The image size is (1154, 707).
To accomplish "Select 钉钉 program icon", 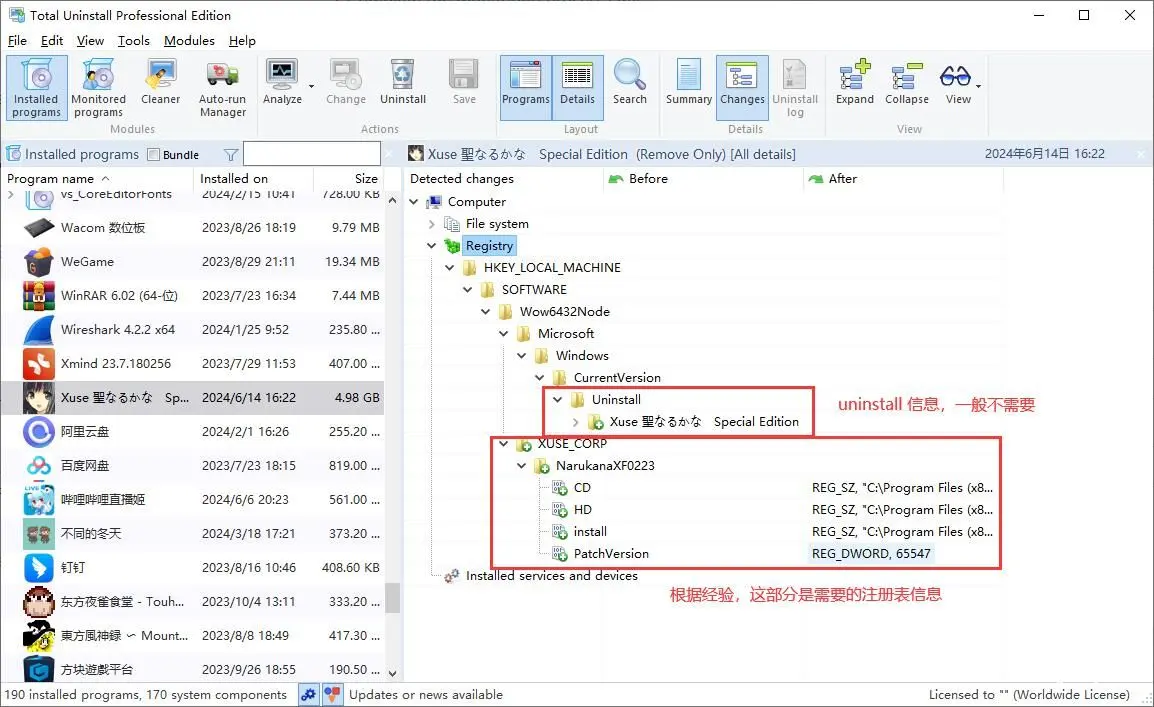I will pyautogui.click(x=38, y=567).
